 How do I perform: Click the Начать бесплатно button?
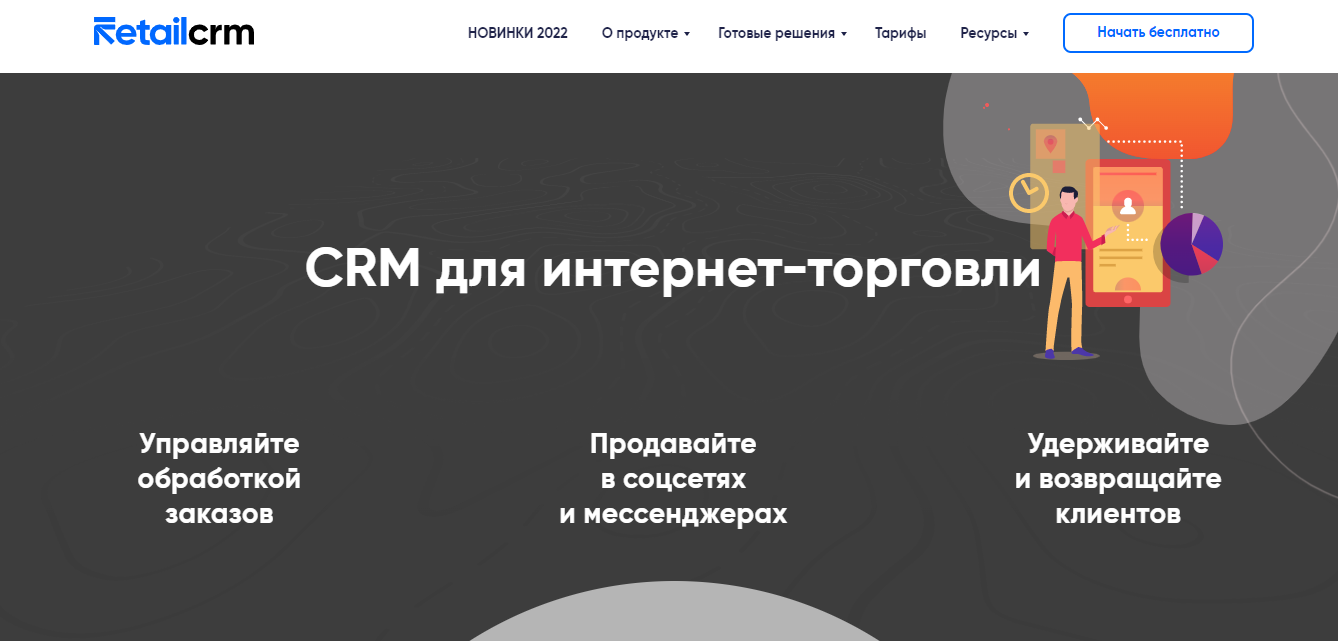[x=1157, y=32]
